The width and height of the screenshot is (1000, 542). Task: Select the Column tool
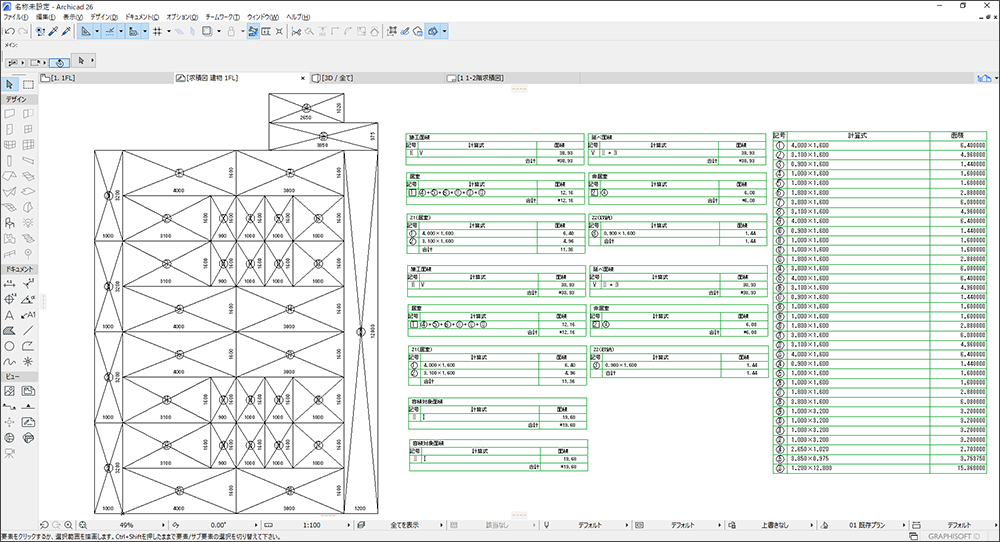coord(10,161)
